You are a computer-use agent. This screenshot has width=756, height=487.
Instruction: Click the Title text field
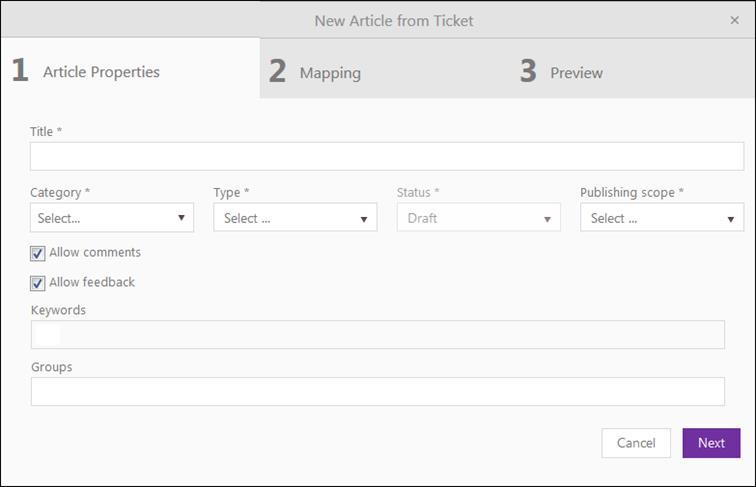coord(386,157)
